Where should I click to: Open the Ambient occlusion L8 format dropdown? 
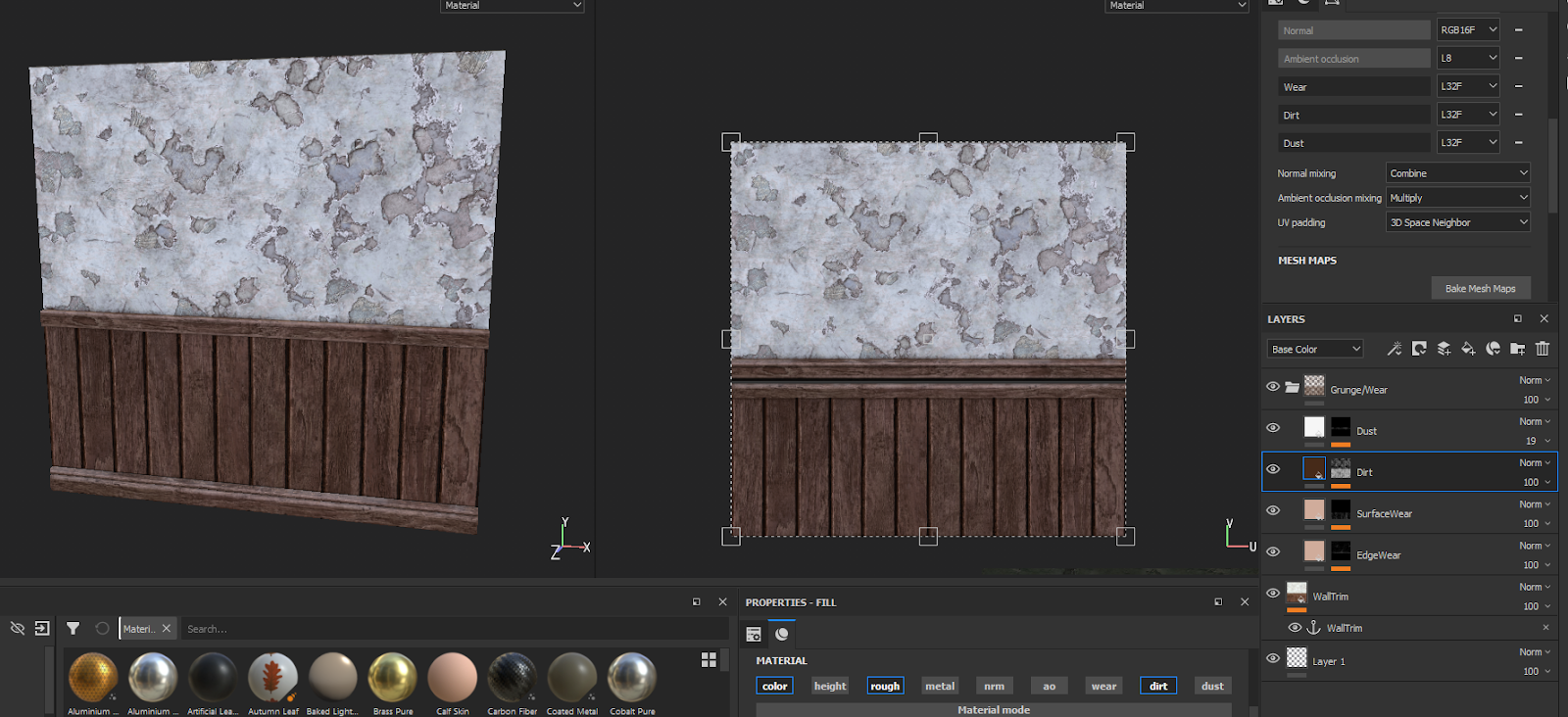[1468, 58]
